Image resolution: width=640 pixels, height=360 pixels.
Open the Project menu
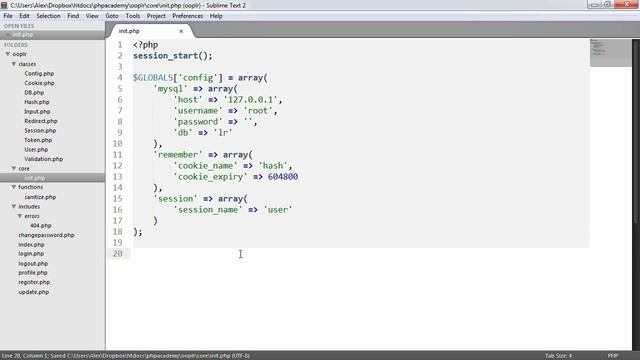156,16
